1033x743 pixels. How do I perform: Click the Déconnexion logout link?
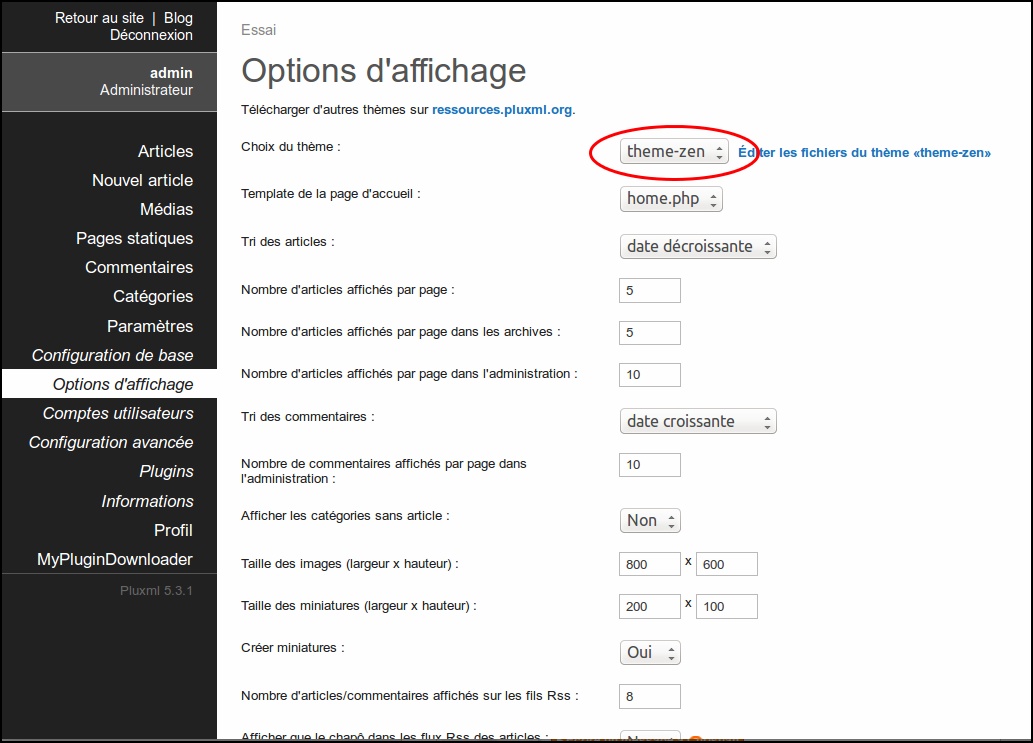point(151,35)
